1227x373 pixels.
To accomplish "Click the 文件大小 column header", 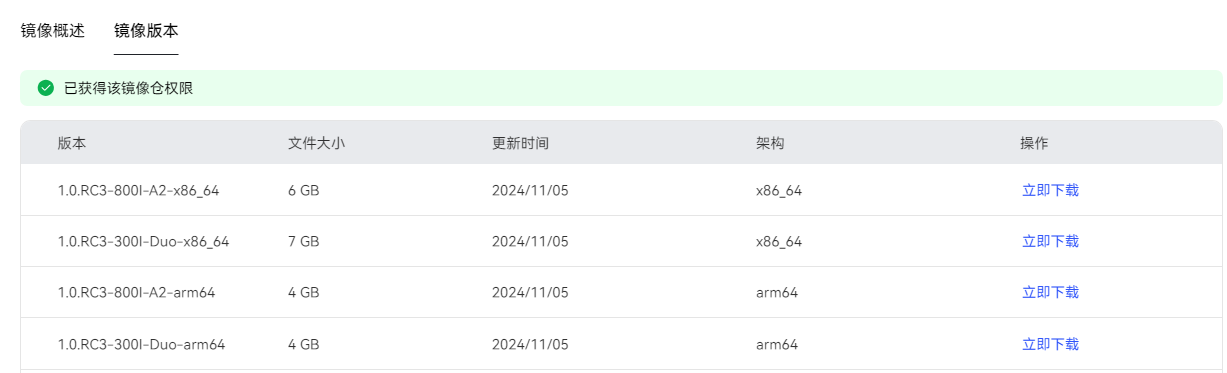I will (316, 143).
